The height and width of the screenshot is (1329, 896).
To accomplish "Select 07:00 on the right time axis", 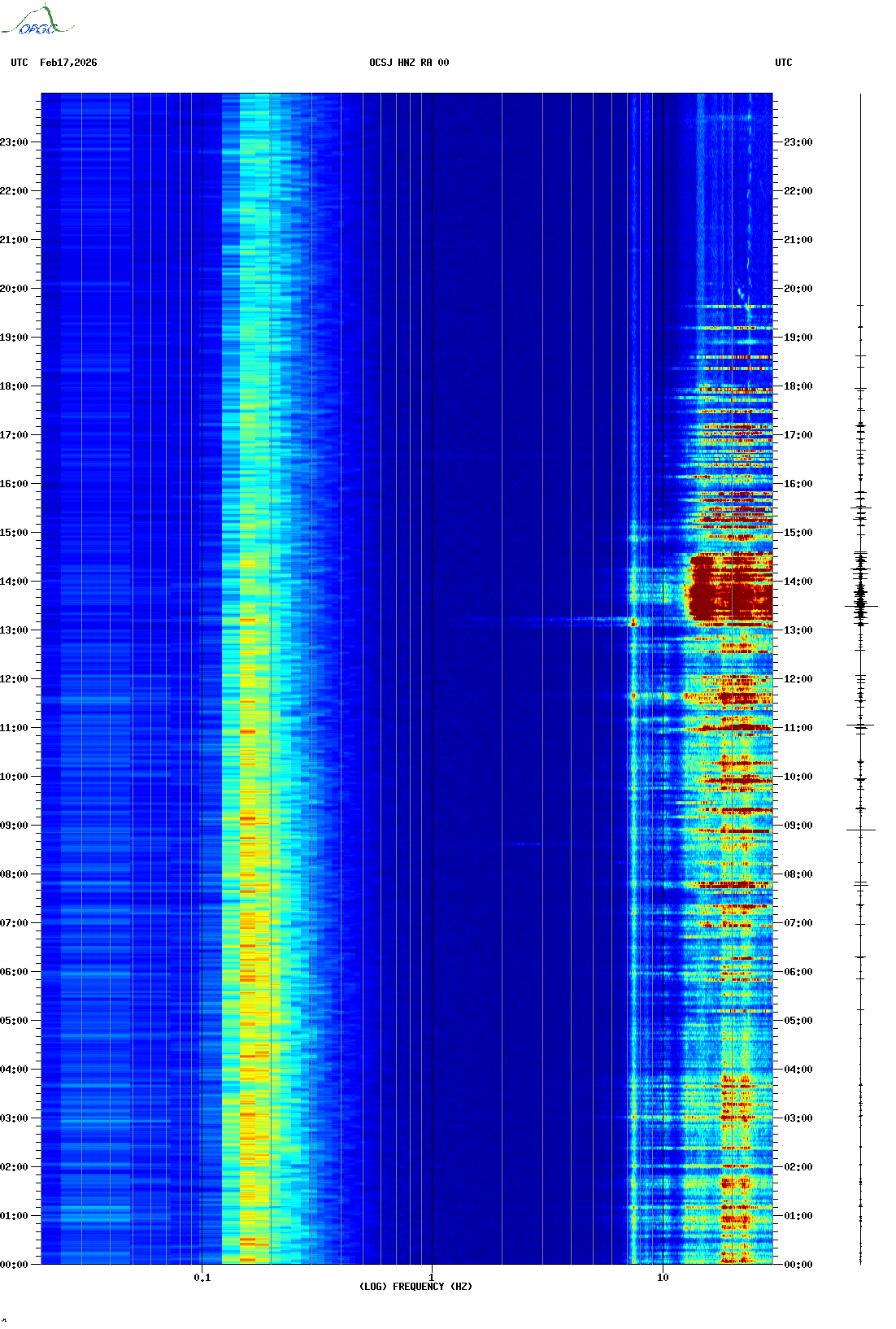I will (x=798, y=923).
